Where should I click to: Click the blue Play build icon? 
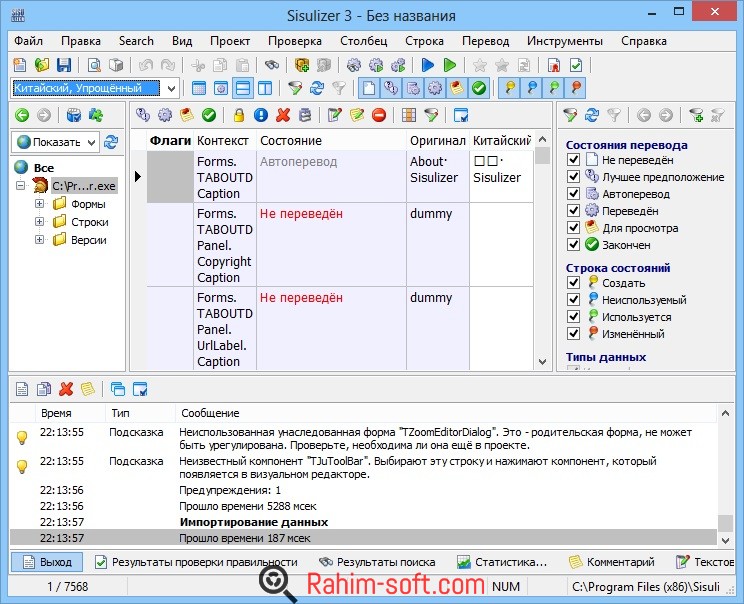428,65
